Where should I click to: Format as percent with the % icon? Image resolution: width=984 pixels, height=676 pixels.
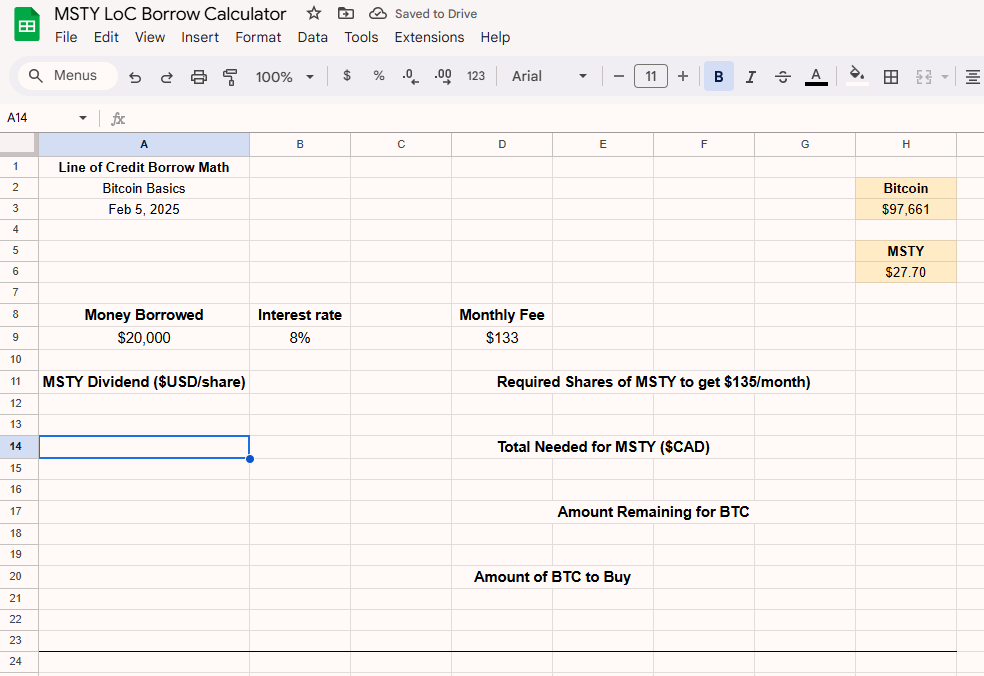378,76
